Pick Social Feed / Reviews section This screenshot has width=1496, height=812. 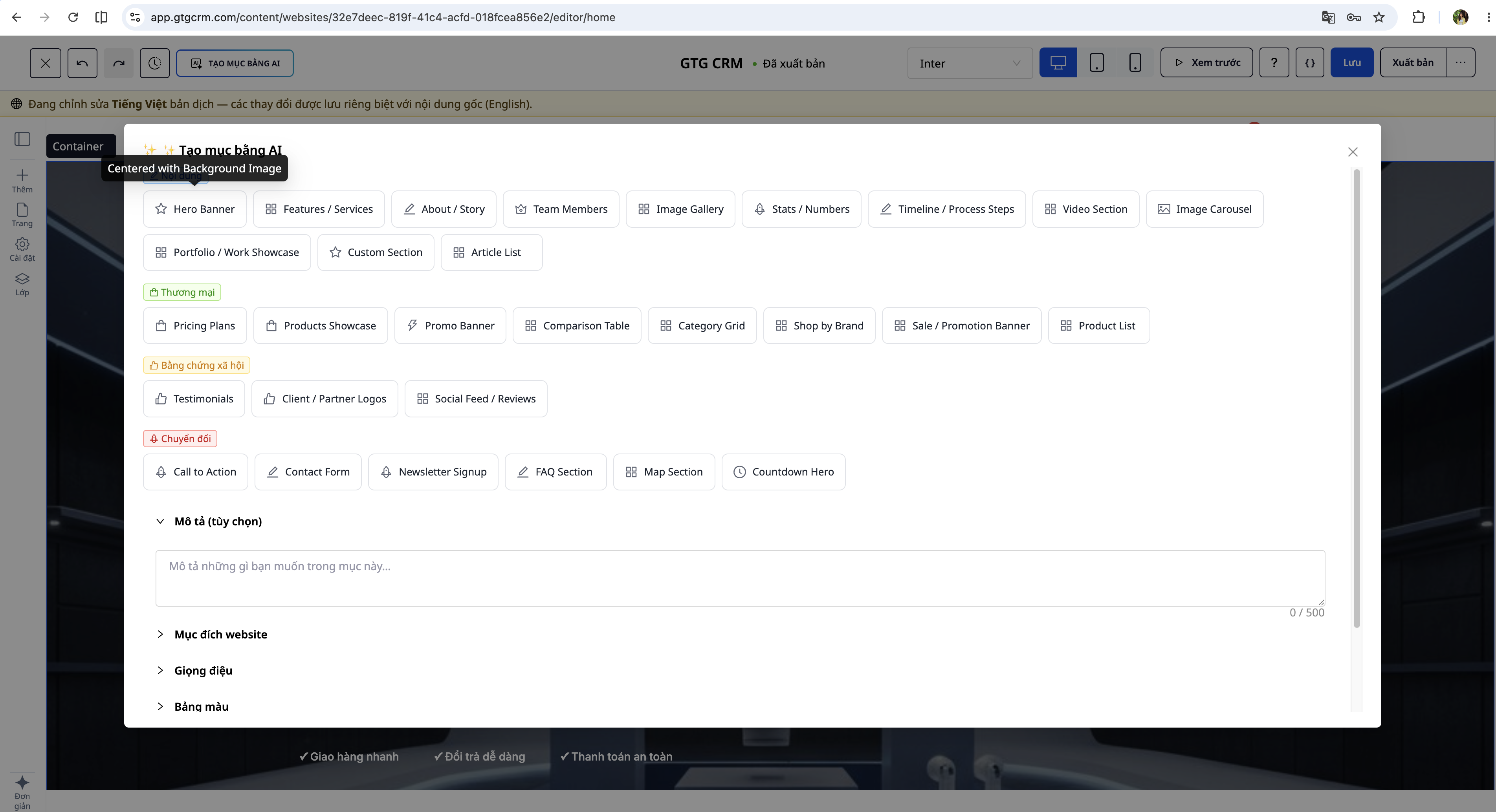pos(476,399)
